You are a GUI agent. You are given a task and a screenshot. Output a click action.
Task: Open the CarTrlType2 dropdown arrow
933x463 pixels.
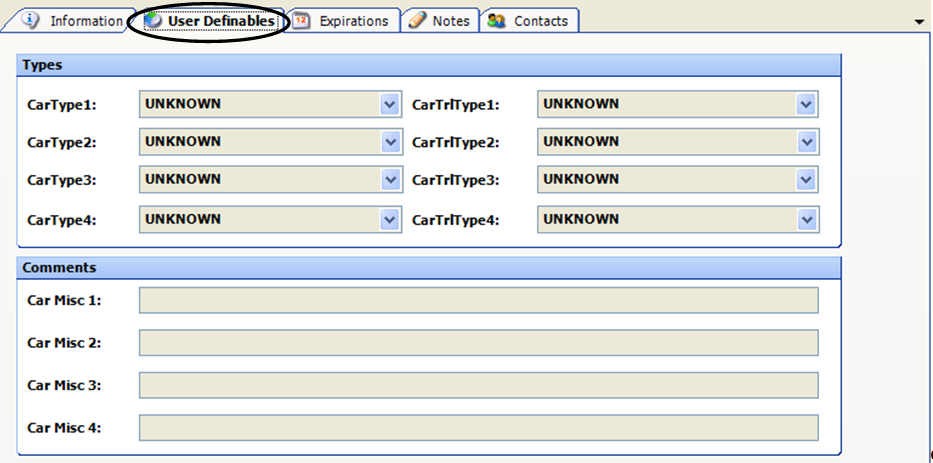click(806, 142)
